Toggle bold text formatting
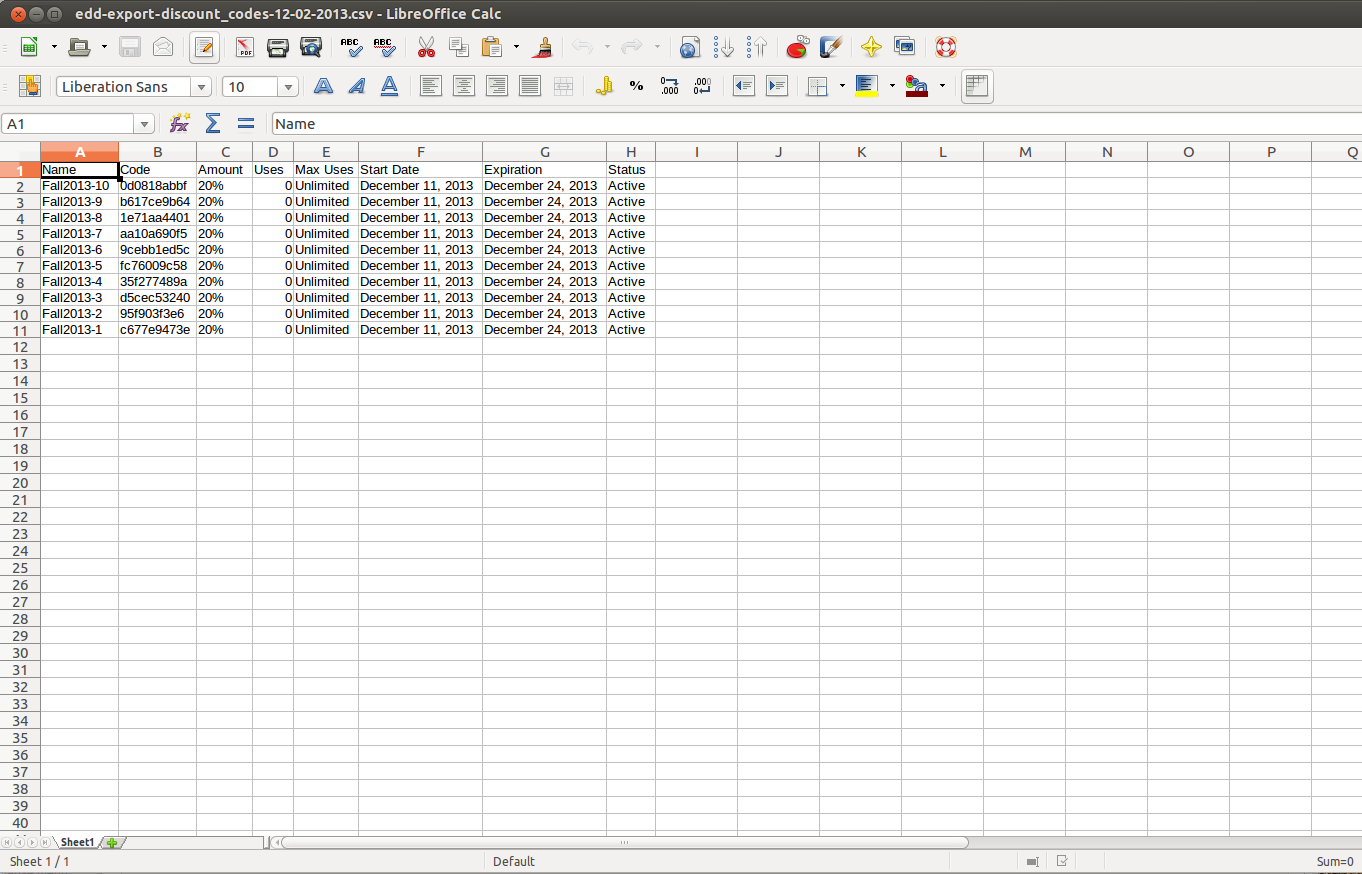This screenshot has height=874, width=1362. [x=323, y=87]
